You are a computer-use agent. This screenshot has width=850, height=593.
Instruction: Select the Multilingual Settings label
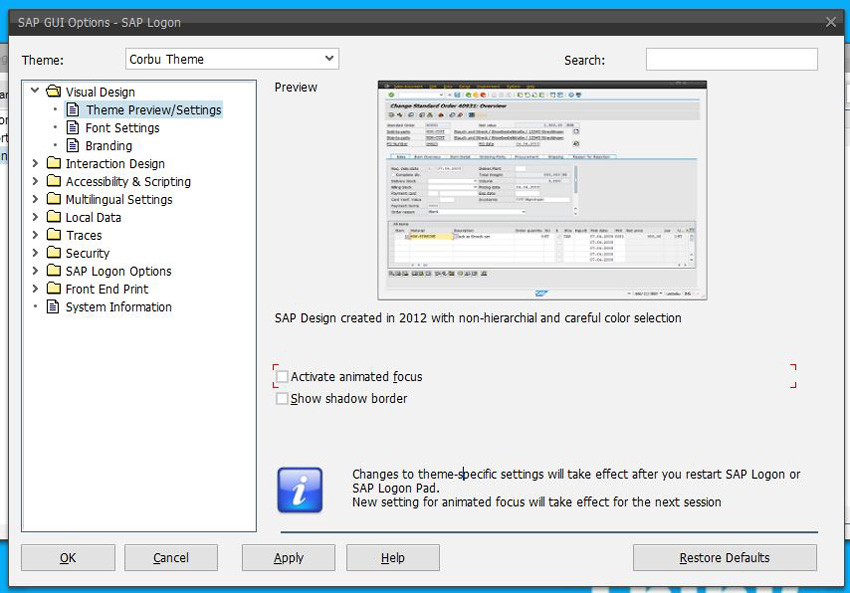click(119, 199)
